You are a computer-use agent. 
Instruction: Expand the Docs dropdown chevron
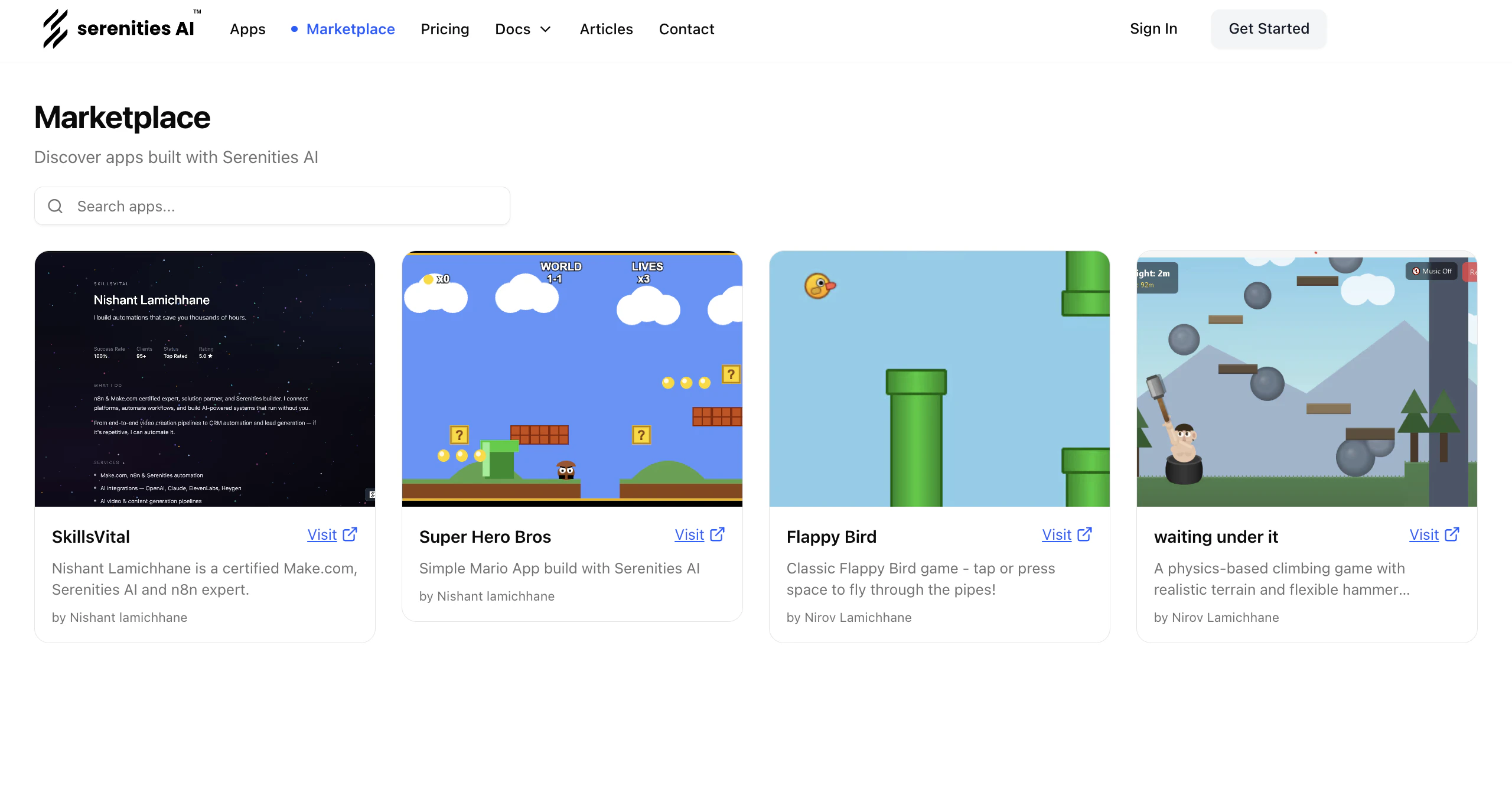tap(546, 29)
